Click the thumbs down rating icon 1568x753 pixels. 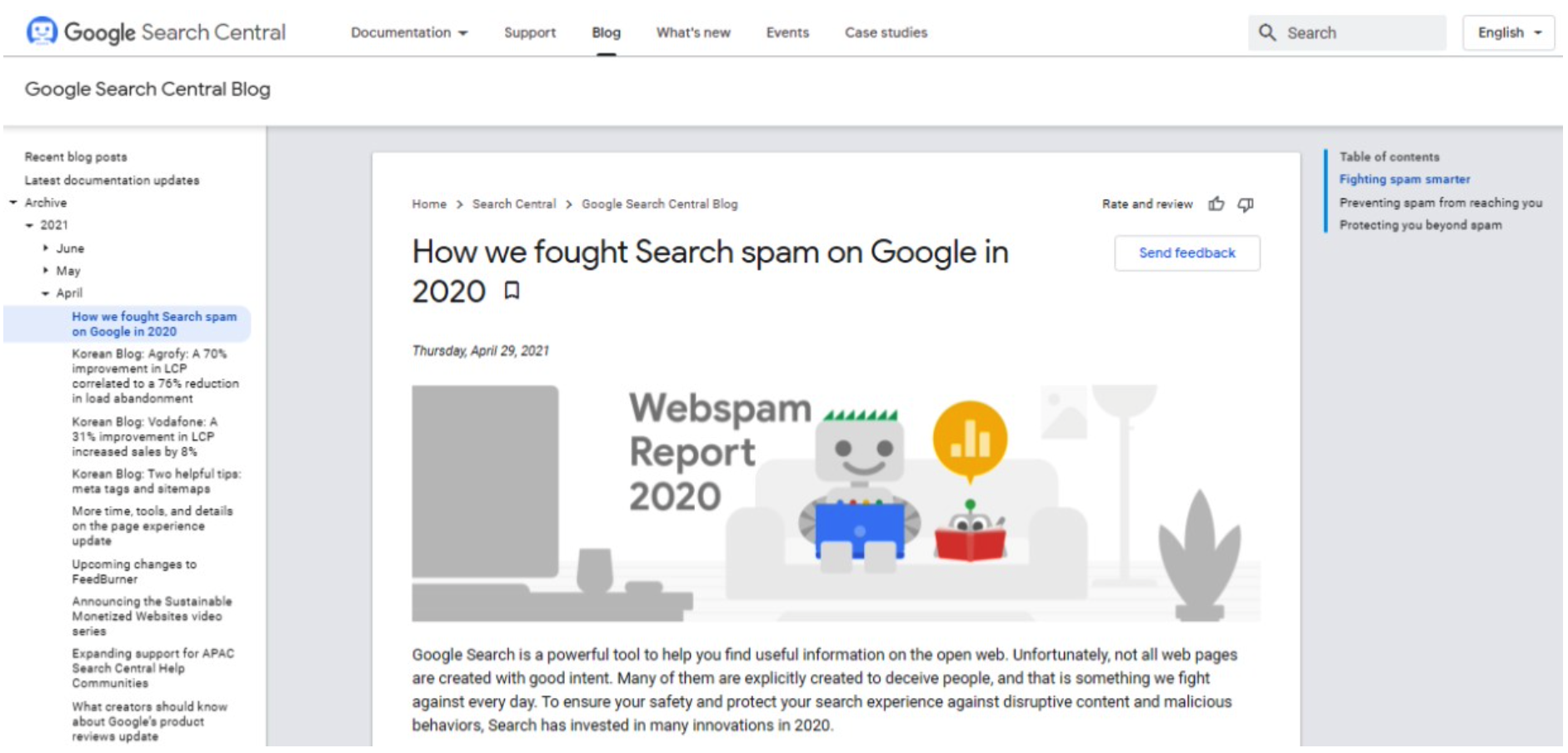1246,204
